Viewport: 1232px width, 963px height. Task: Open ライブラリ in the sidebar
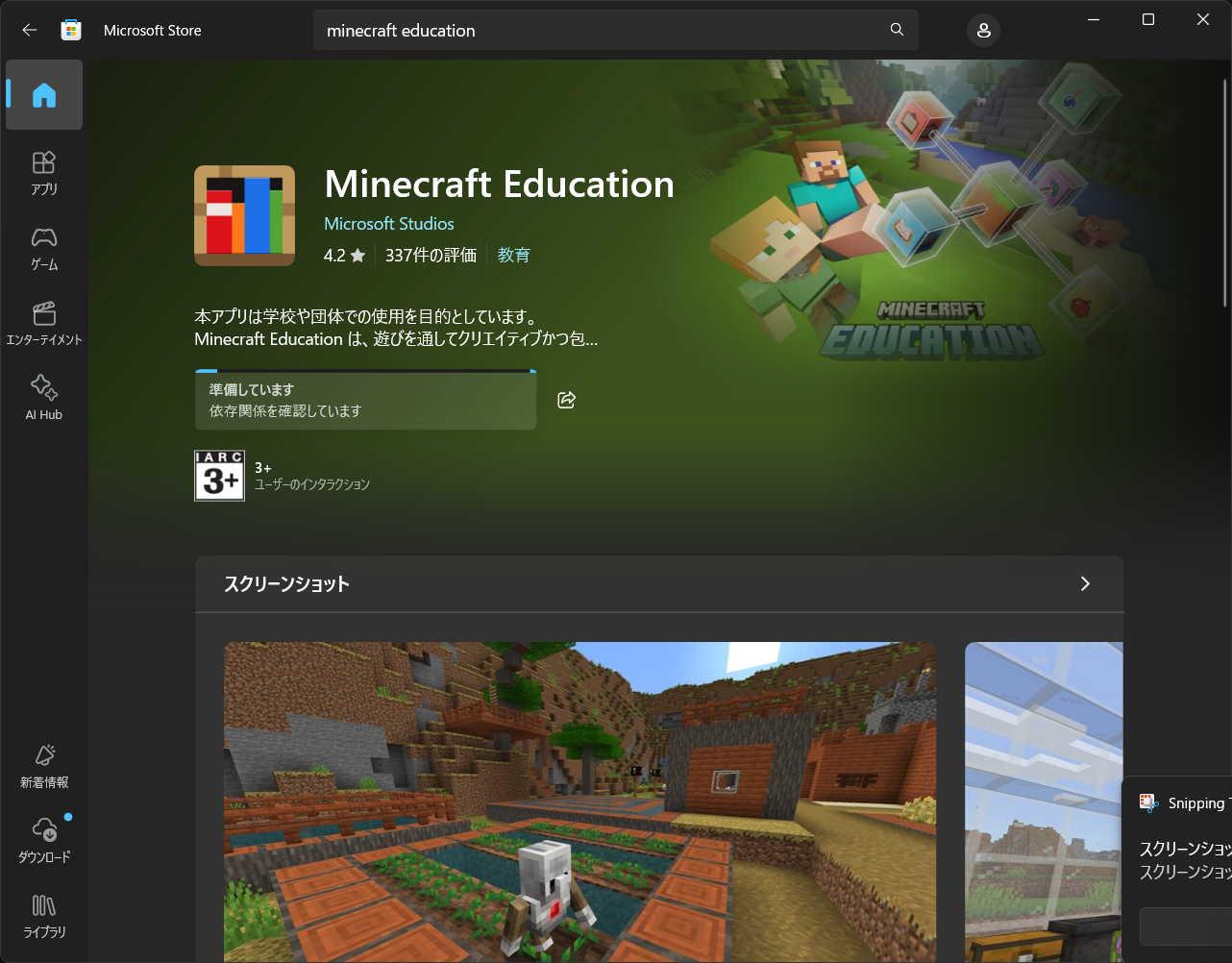click(44, 916)
